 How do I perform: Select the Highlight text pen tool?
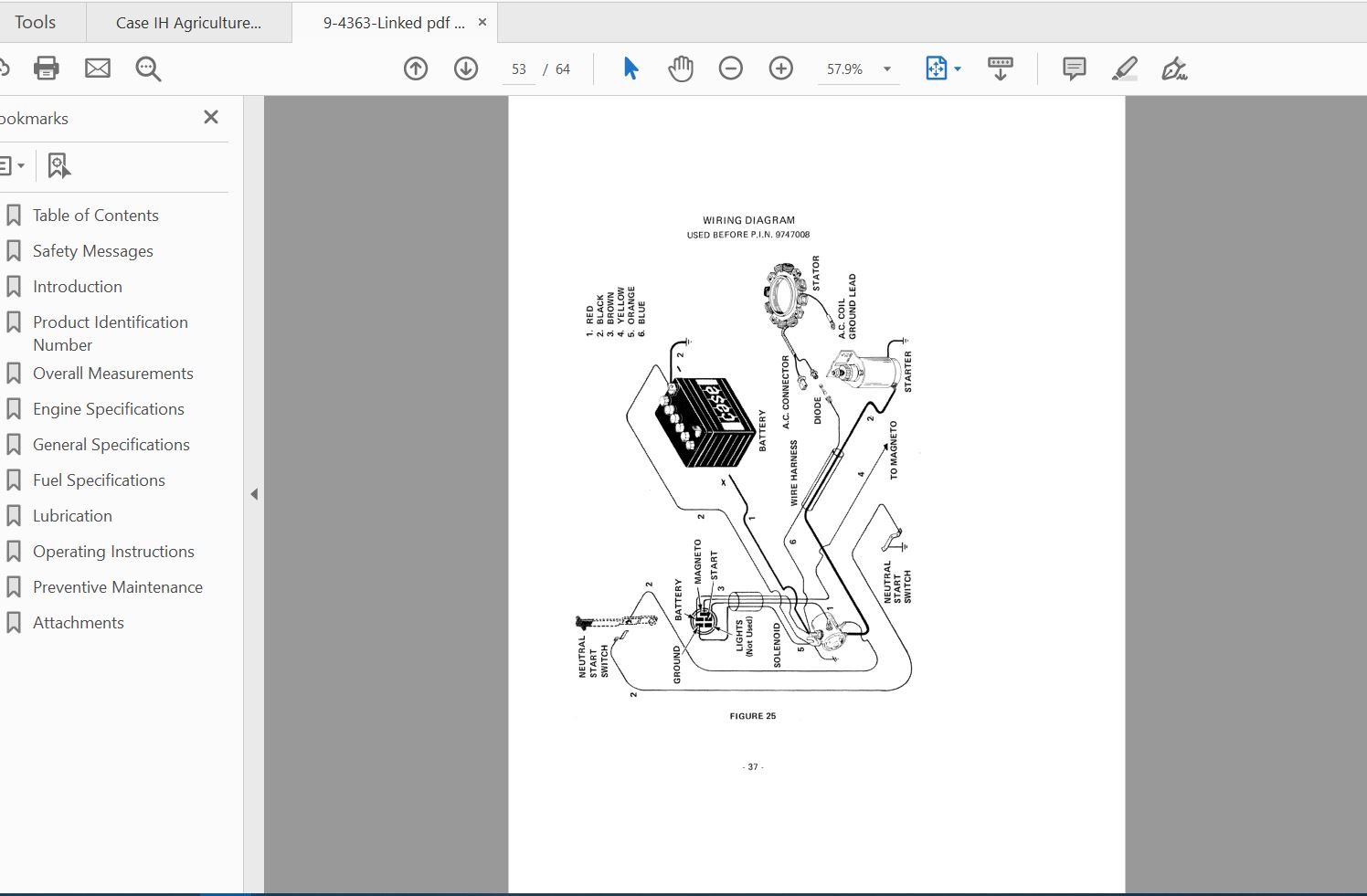pos(1125,69)
